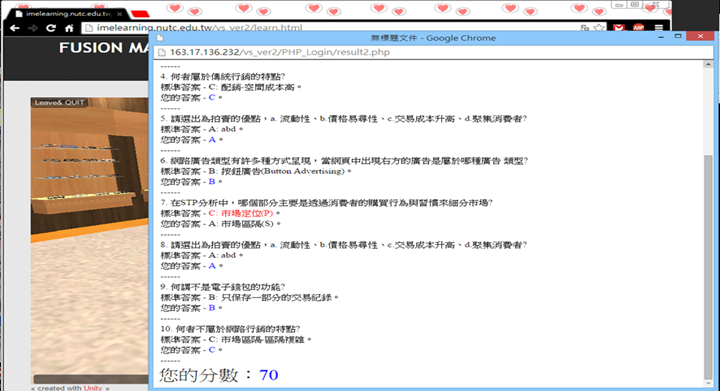Focus the popup's 163.17.136.232 address field

tap(434, 52)
